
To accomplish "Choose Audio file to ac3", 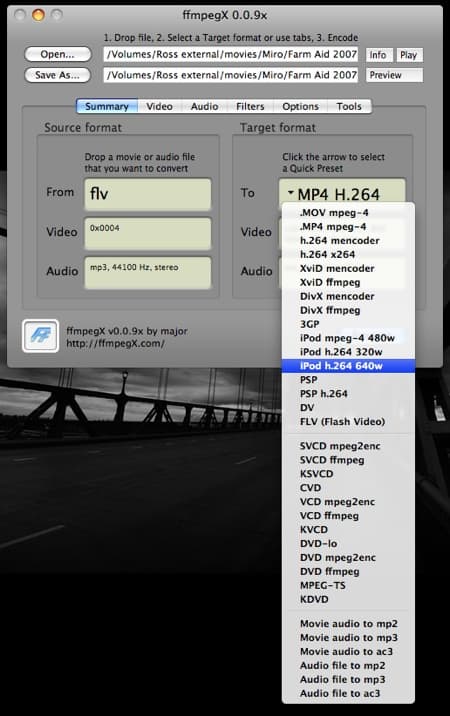I will point(348,693).
